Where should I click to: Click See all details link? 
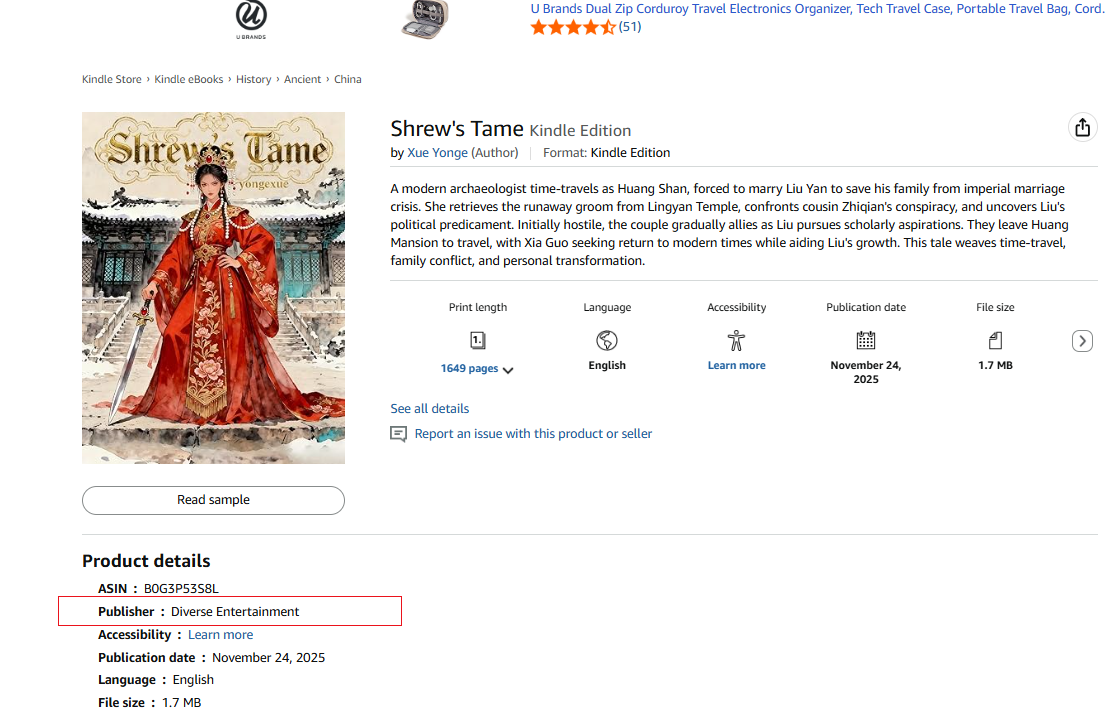coord(429,408)
